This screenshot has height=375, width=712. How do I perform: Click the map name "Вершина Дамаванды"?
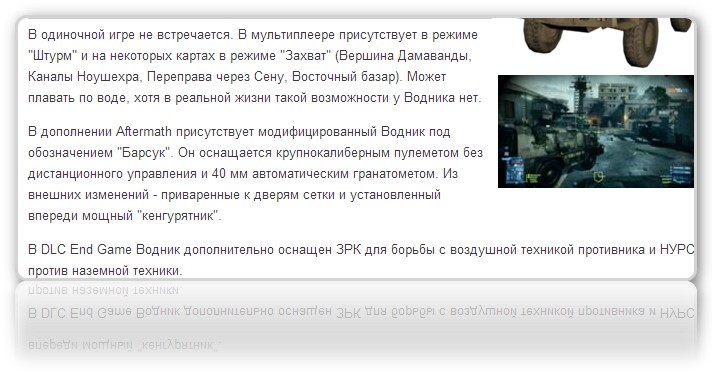point(404,56)
